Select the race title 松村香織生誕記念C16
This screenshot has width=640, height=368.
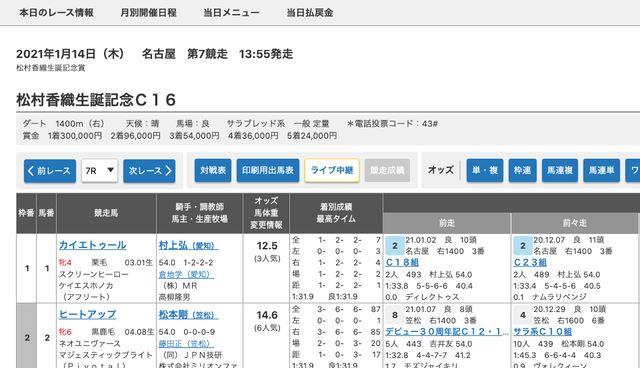pos(96,100)
